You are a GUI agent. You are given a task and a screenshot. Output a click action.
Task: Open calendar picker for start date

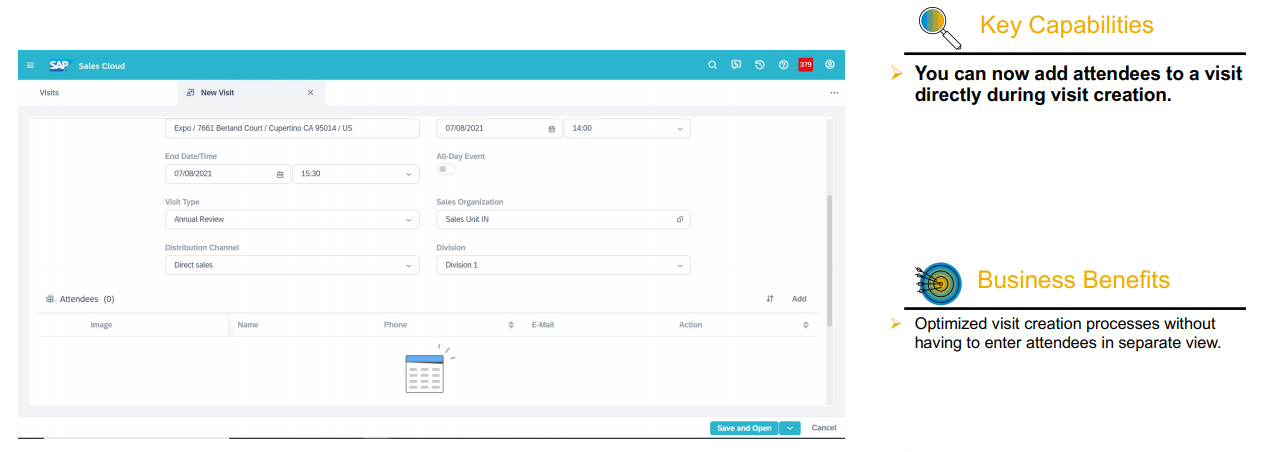(552, 129)
